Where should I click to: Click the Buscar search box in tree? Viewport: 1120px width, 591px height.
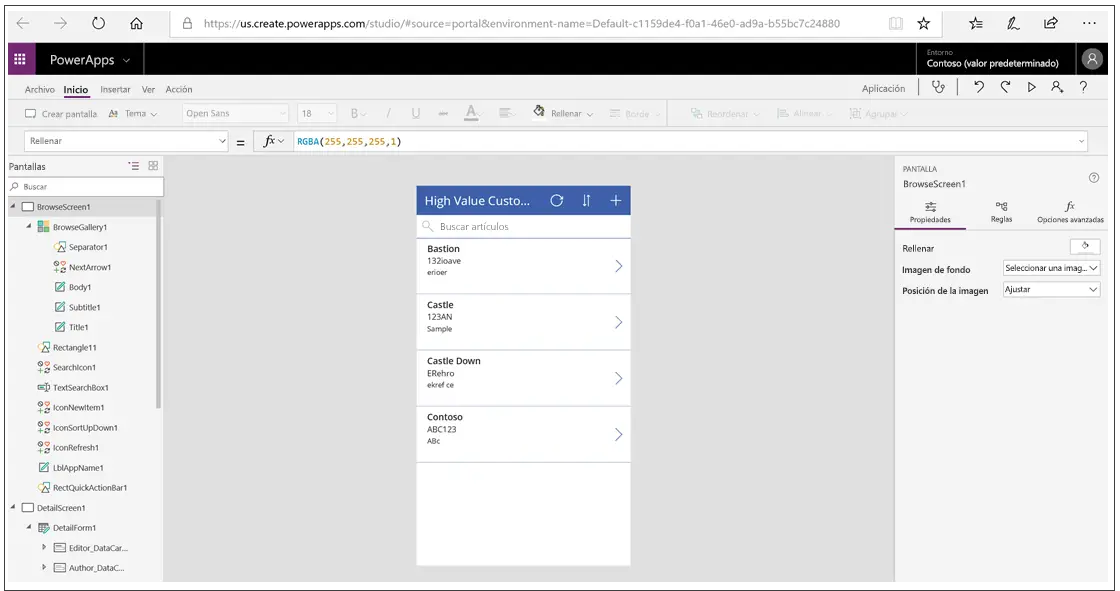point(86,187)
